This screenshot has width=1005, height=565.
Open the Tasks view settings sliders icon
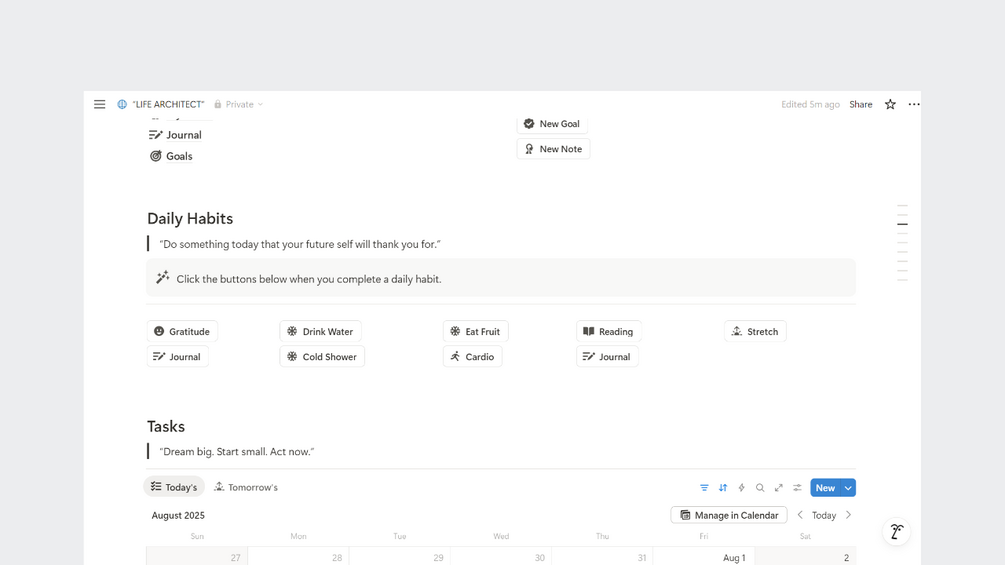click(797, 488)
